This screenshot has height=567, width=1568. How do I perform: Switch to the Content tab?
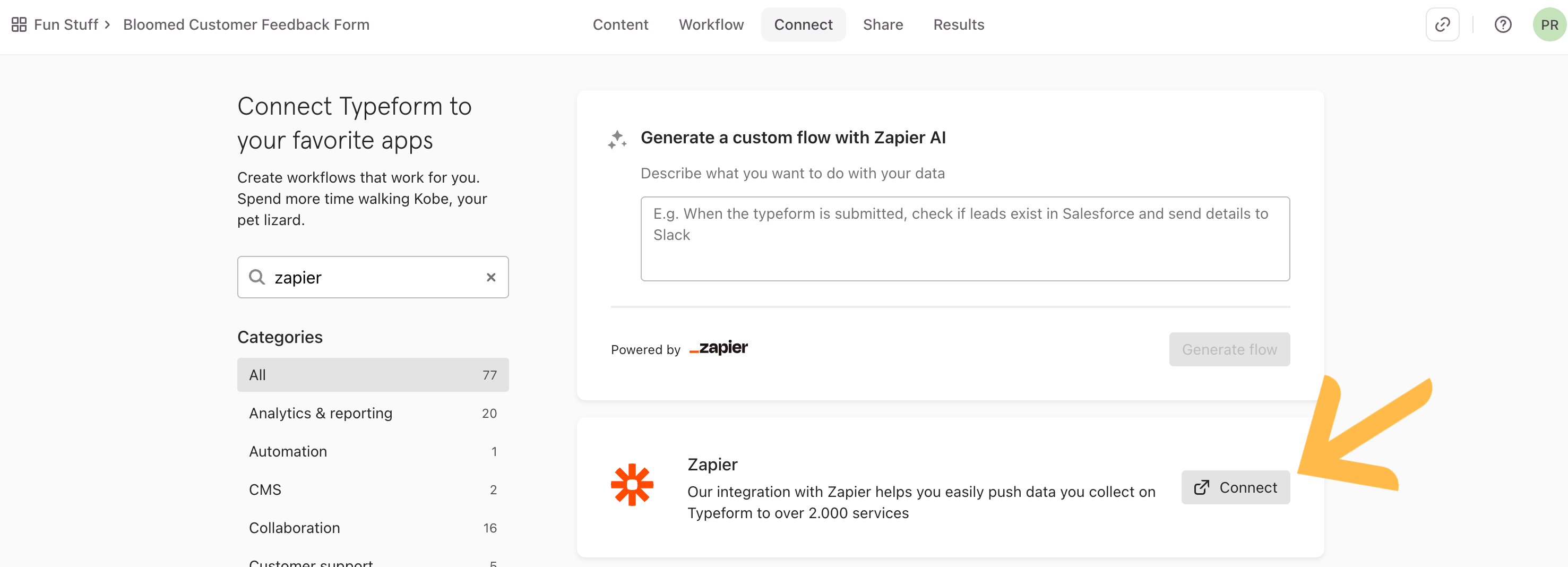point(621,24)
